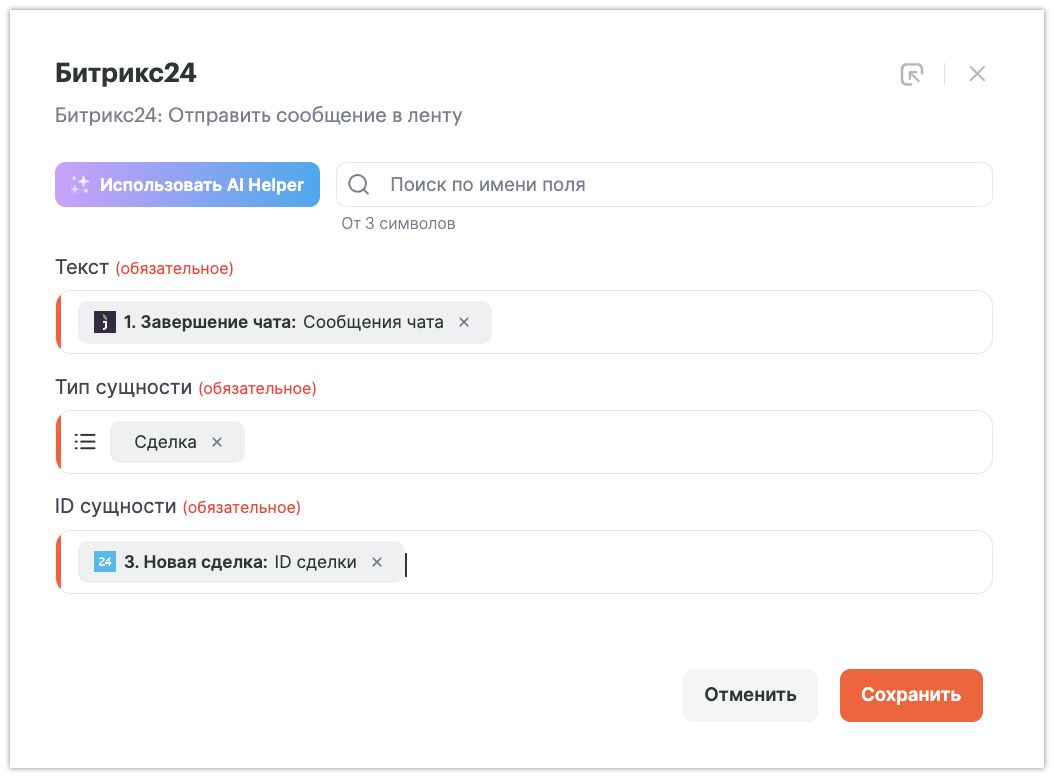
Task: Expand the Тип сущности dropdown field
Action: [x=620, y=442]
